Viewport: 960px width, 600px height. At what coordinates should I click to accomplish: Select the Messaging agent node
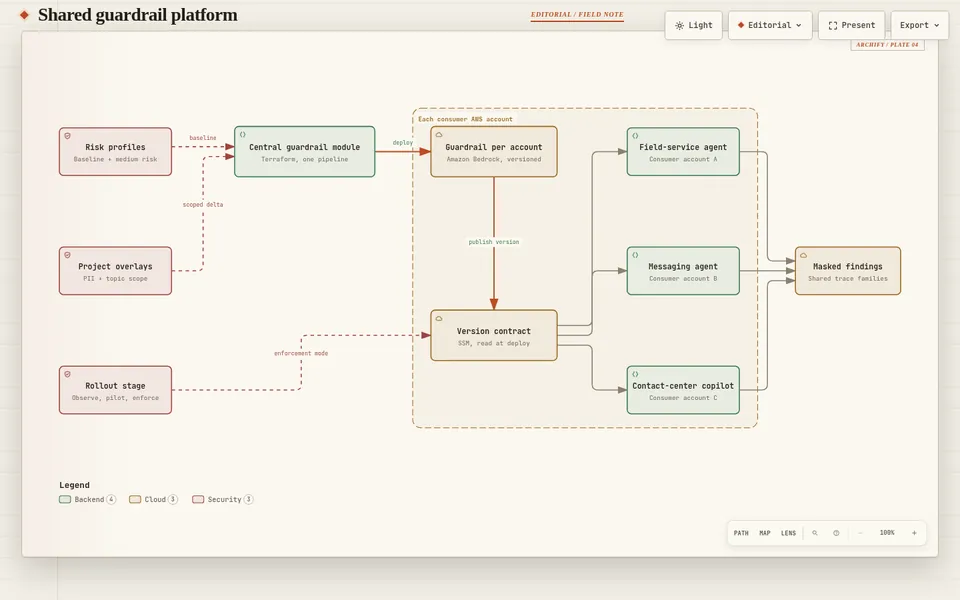[x=683, y=271]
